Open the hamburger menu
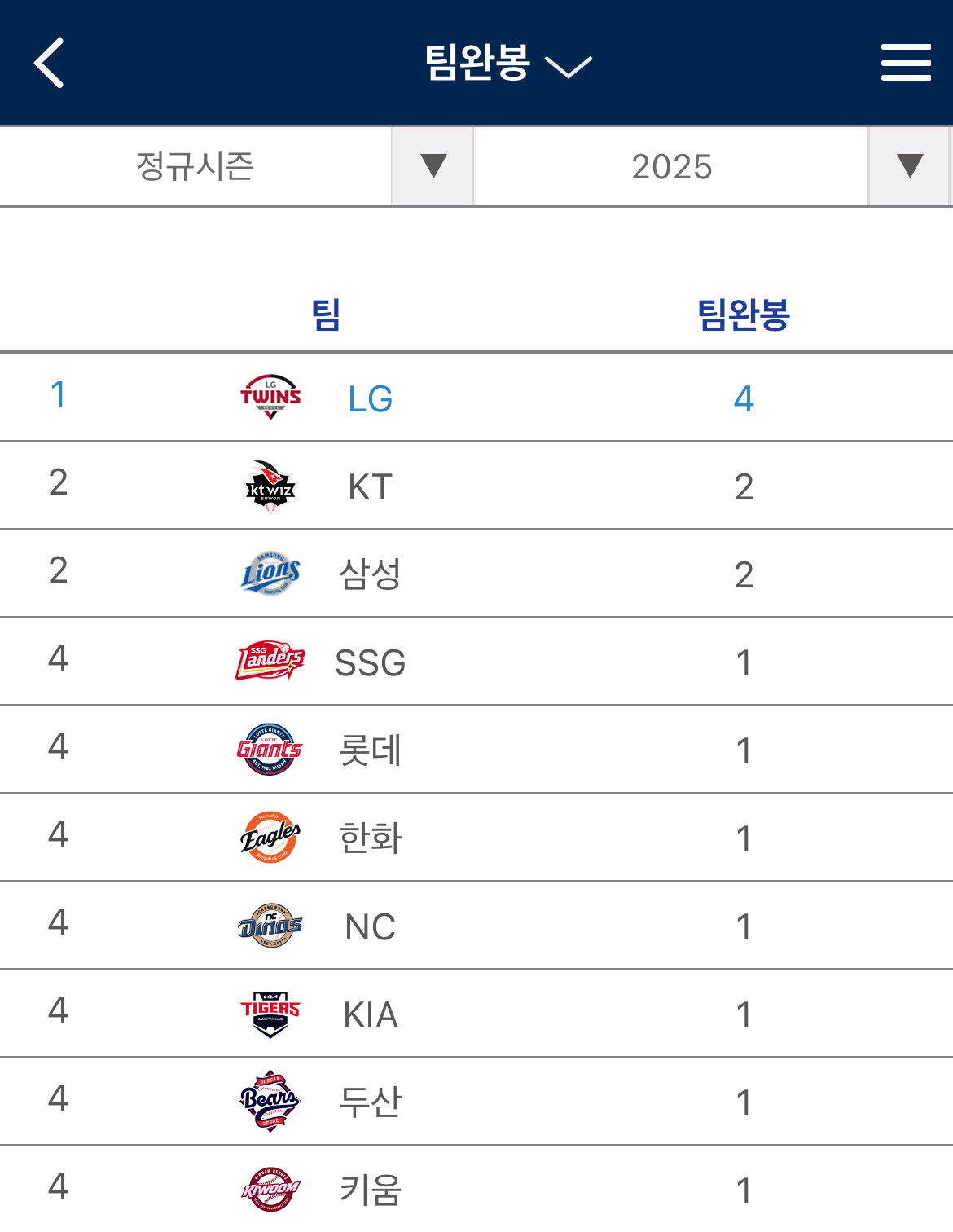 (905, 63)
